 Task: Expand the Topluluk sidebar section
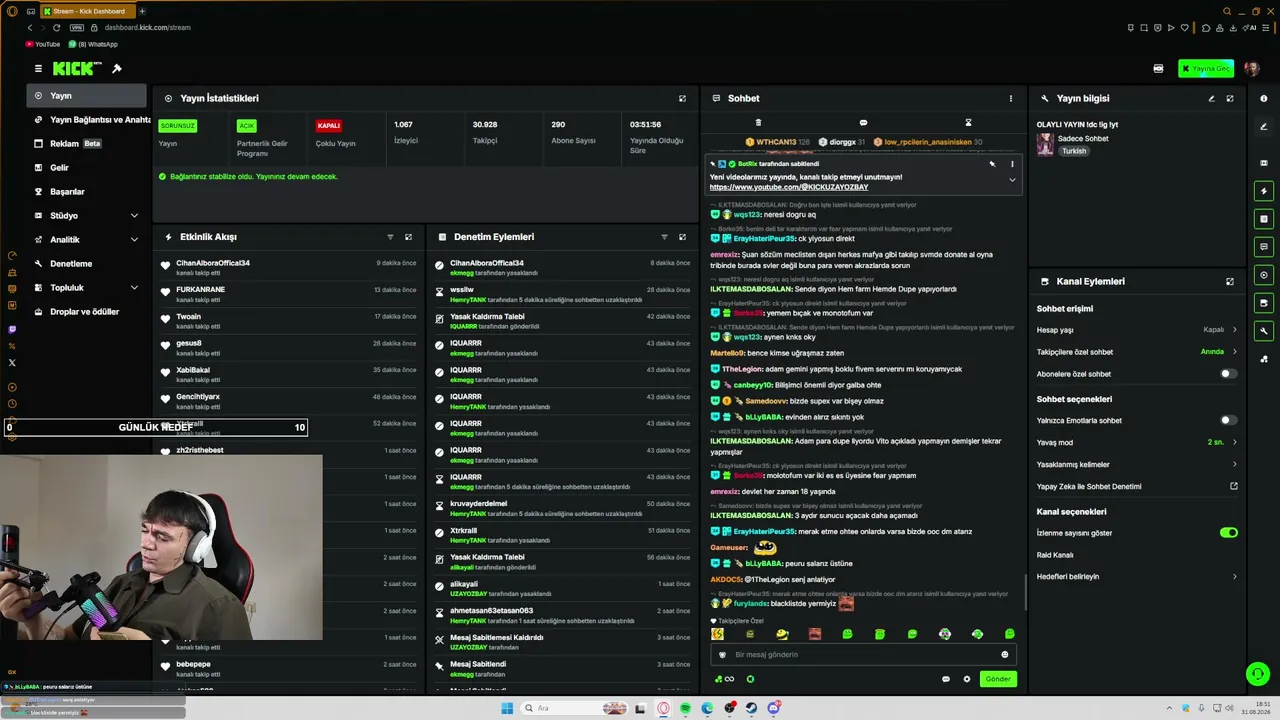click(x=134, y=288)
